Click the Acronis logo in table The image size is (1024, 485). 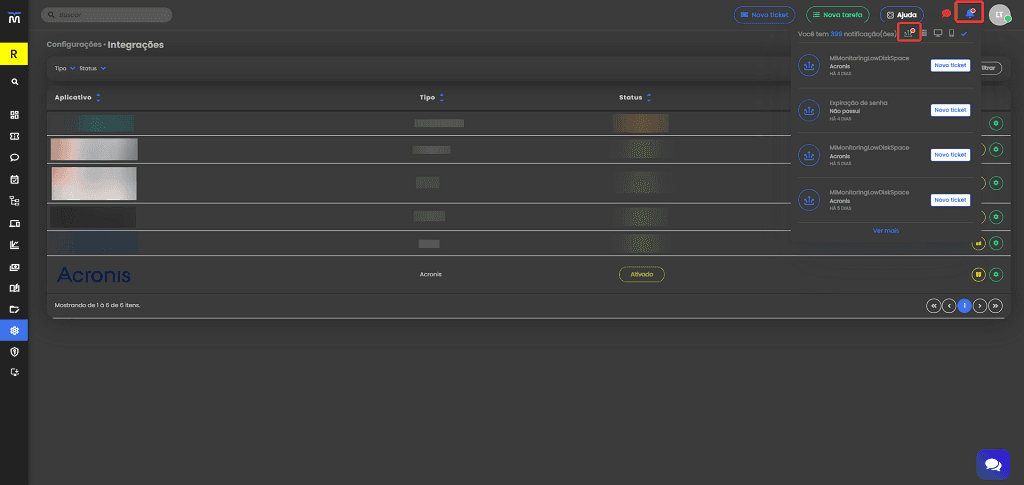(94, 275)
